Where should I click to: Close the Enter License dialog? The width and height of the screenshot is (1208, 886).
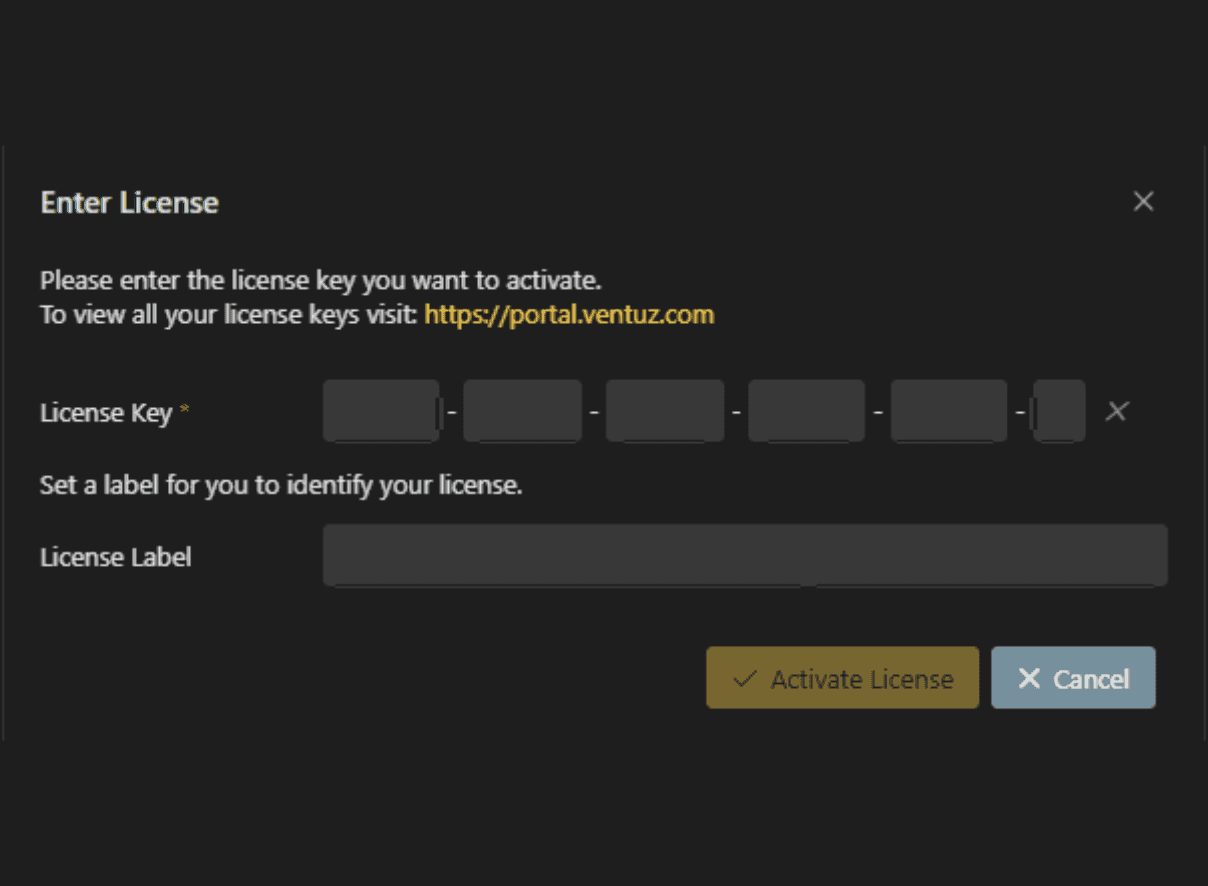1143,201
